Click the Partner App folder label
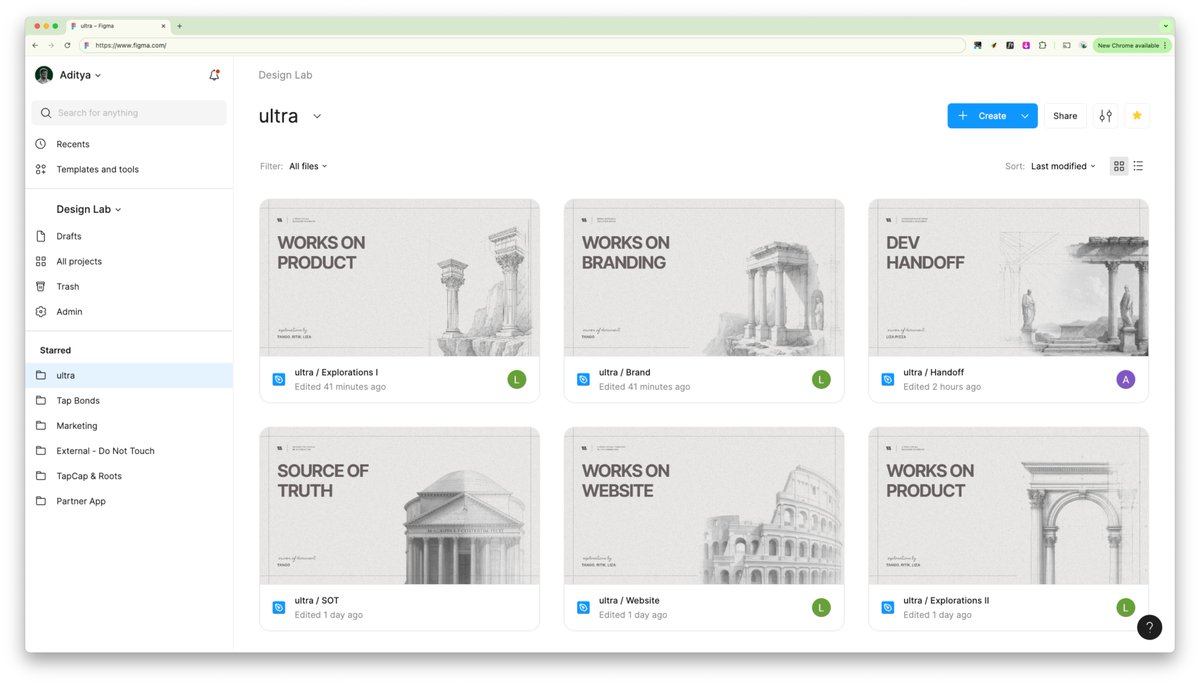 tap(81, 501)
